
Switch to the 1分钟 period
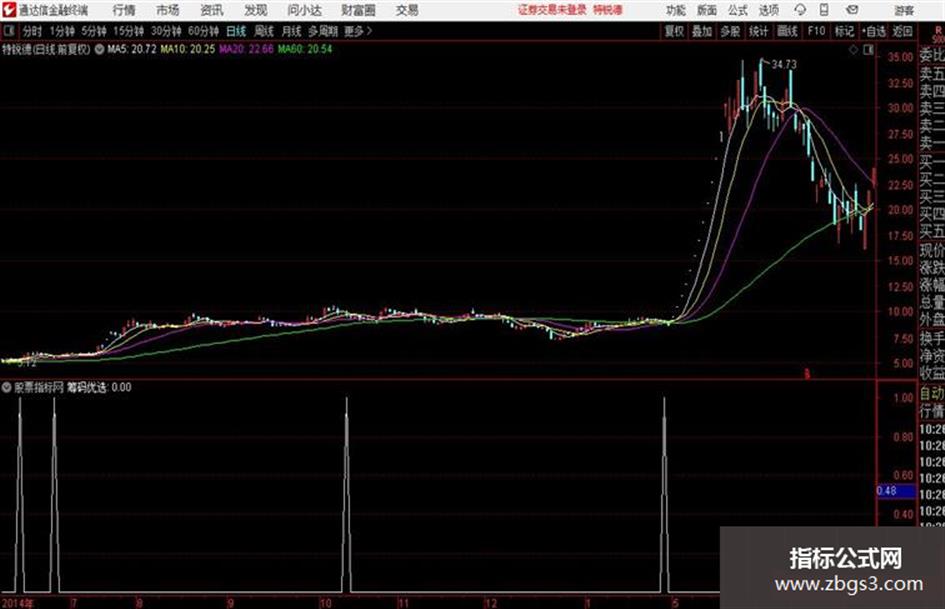(61, 31)
